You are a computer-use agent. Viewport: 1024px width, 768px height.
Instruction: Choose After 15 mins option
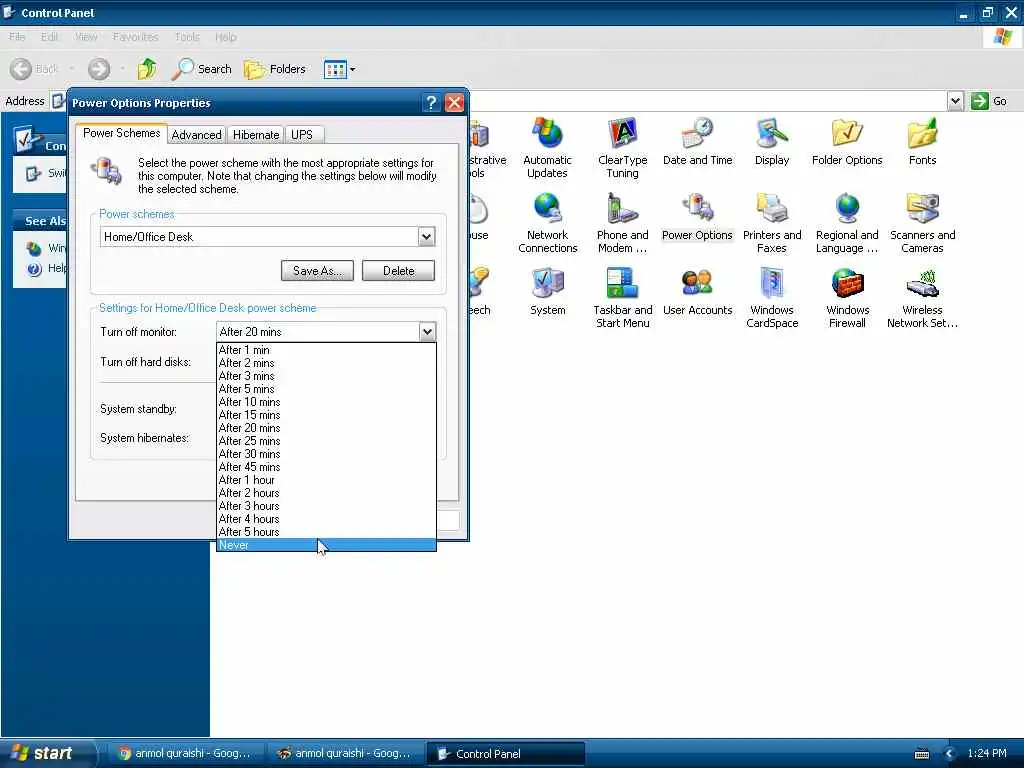[326, 415]
